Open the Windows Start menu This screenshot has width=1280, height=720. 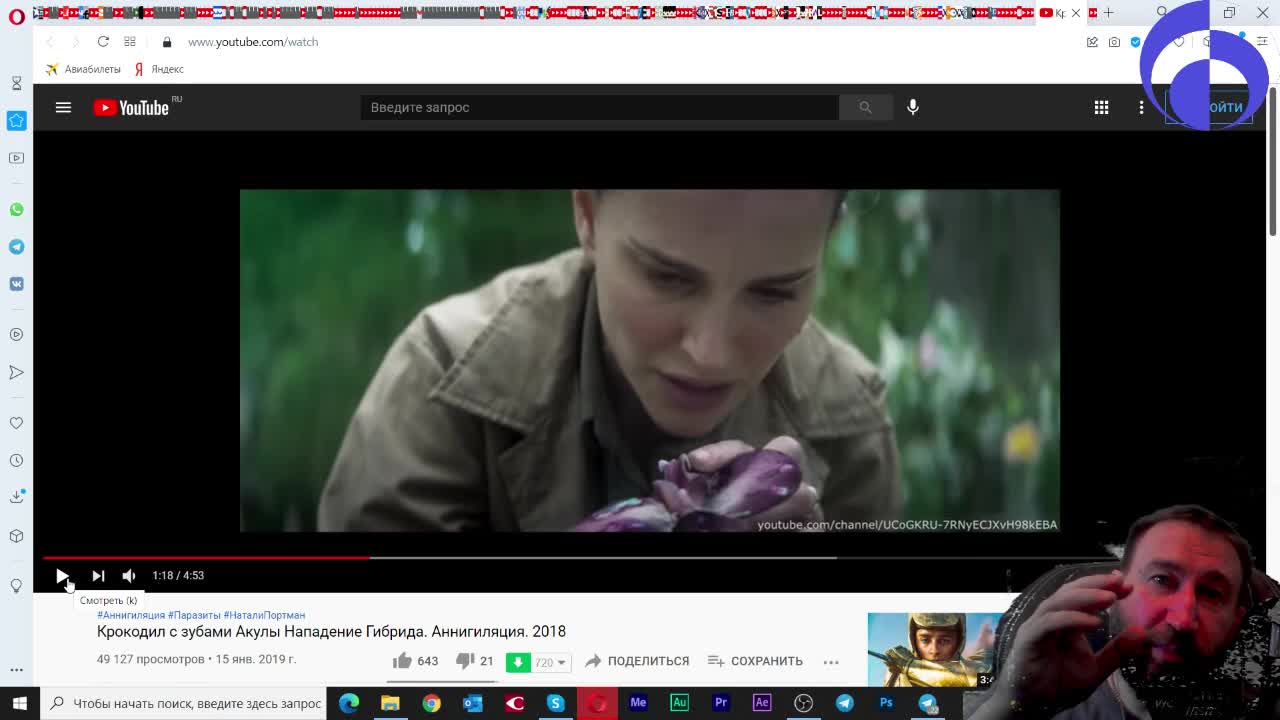(x=20, y=703)
